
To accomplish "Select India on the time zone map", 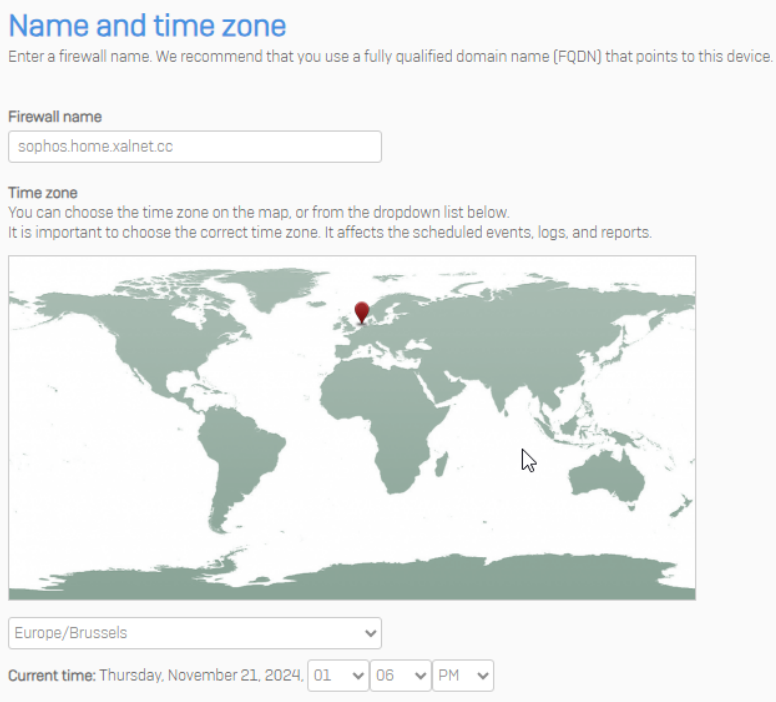I will (499, 390).
